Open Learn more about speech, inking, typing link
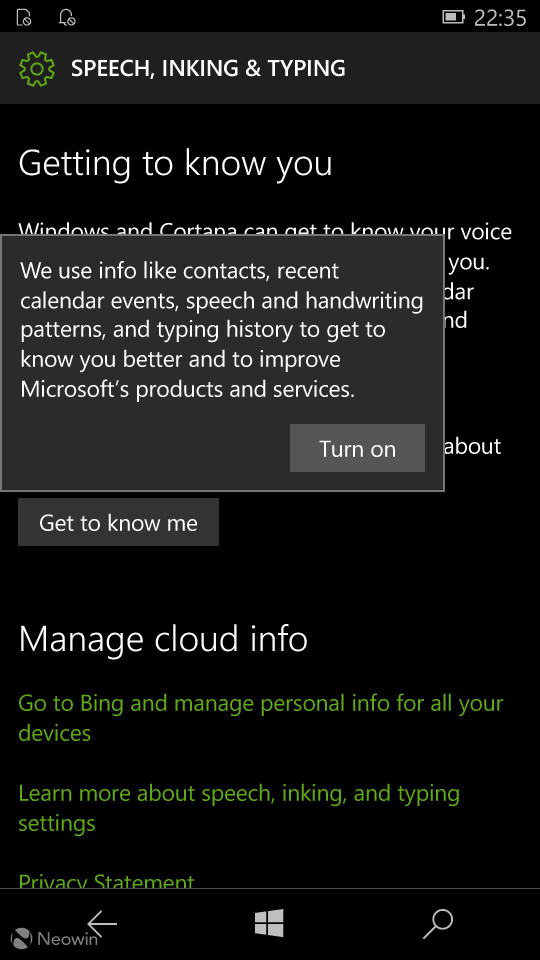The image size is (540, 960). 239,808
